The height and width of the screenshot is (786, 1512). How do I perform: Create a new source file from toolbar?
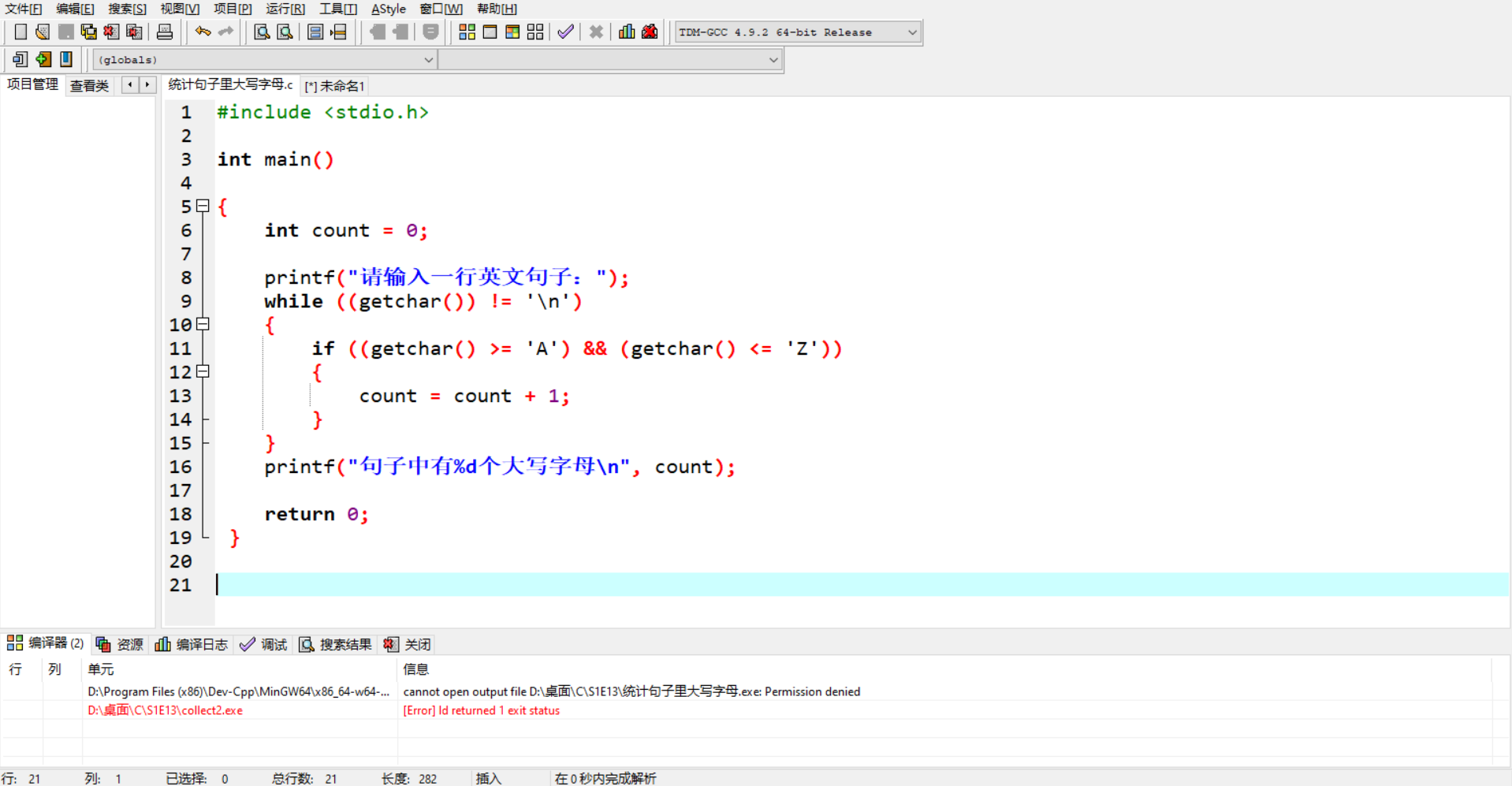tap(20, 32)
